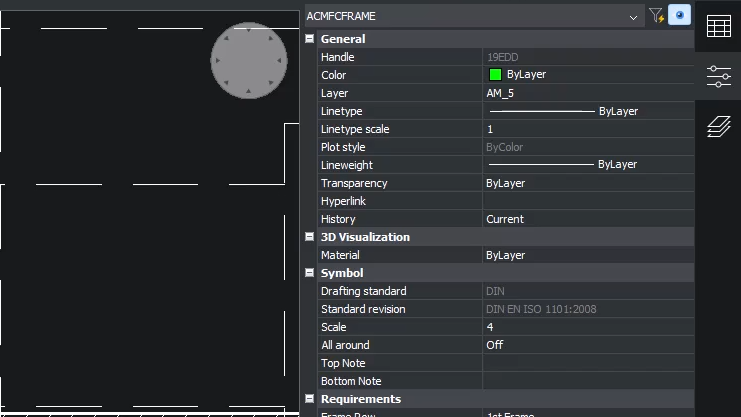
Task: Select the Layer value AM_5
Action: (x=587, y=93)
